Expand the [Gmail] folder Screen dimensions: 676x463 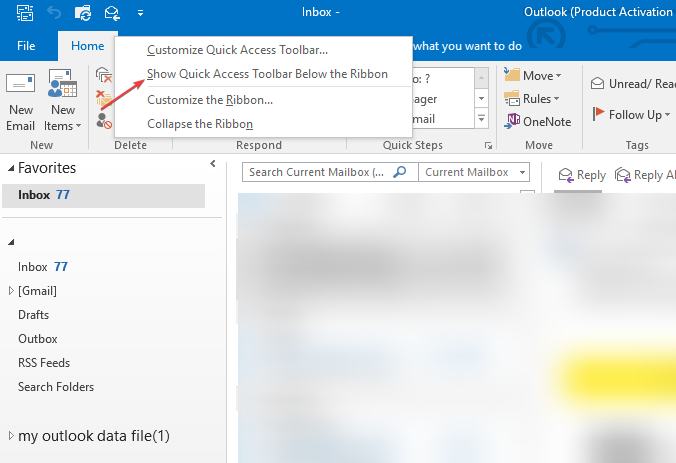[11, 291]
